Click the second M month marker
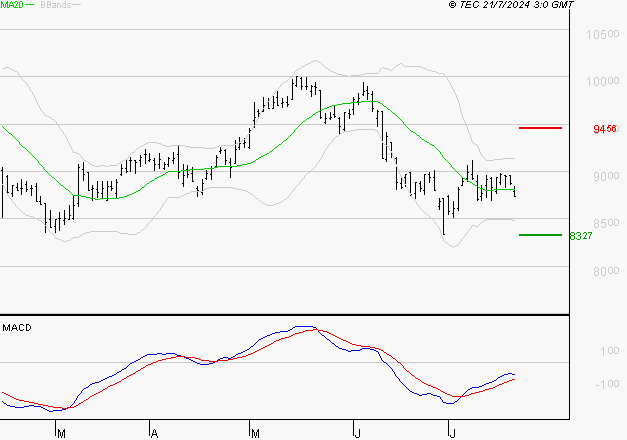627x440 pixels. point(255,434)
